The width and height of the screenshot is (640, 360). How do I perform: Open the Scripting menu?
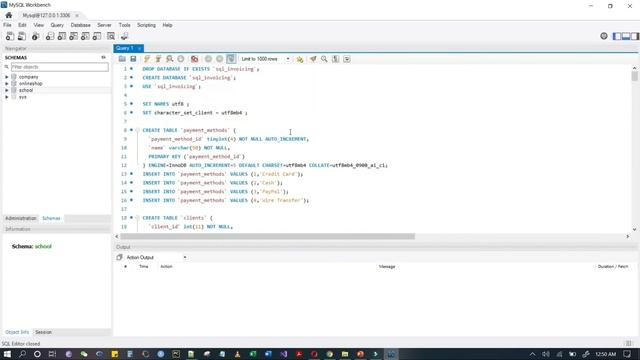coord(146,25)
